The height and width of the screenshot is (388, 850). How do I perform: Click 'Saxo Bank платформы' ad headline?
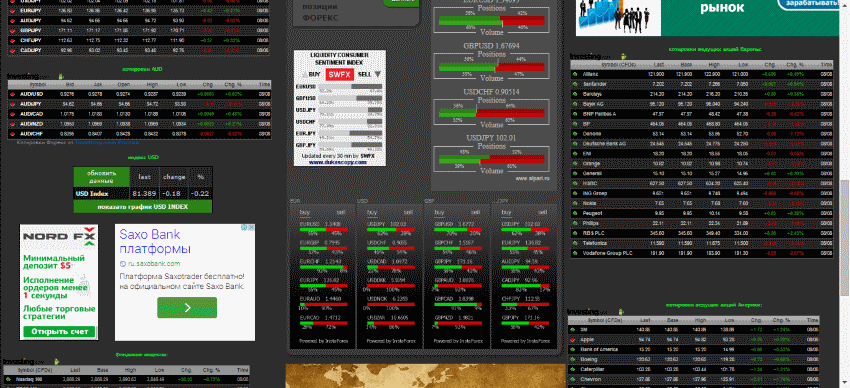[155, 242]
